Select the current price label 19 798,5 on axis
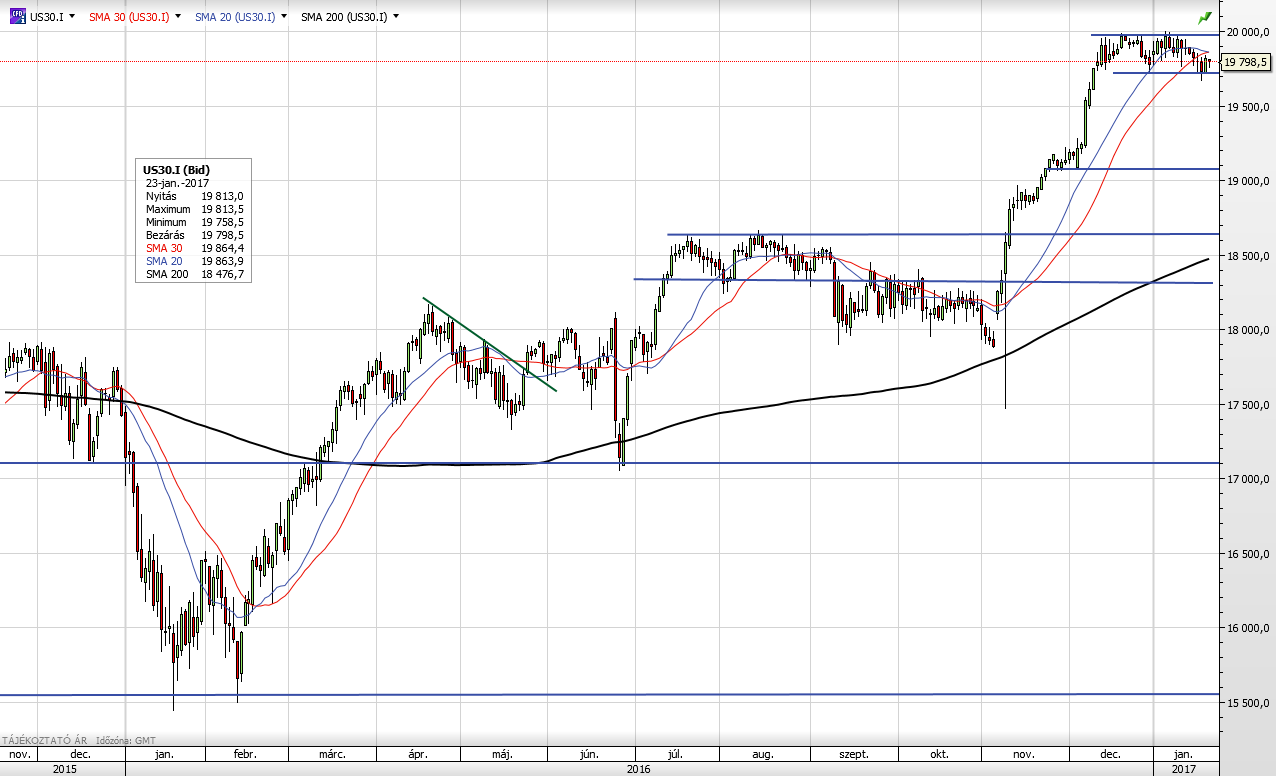The height and width of the screenshot is (776, 1276). tap(1245, 62)
